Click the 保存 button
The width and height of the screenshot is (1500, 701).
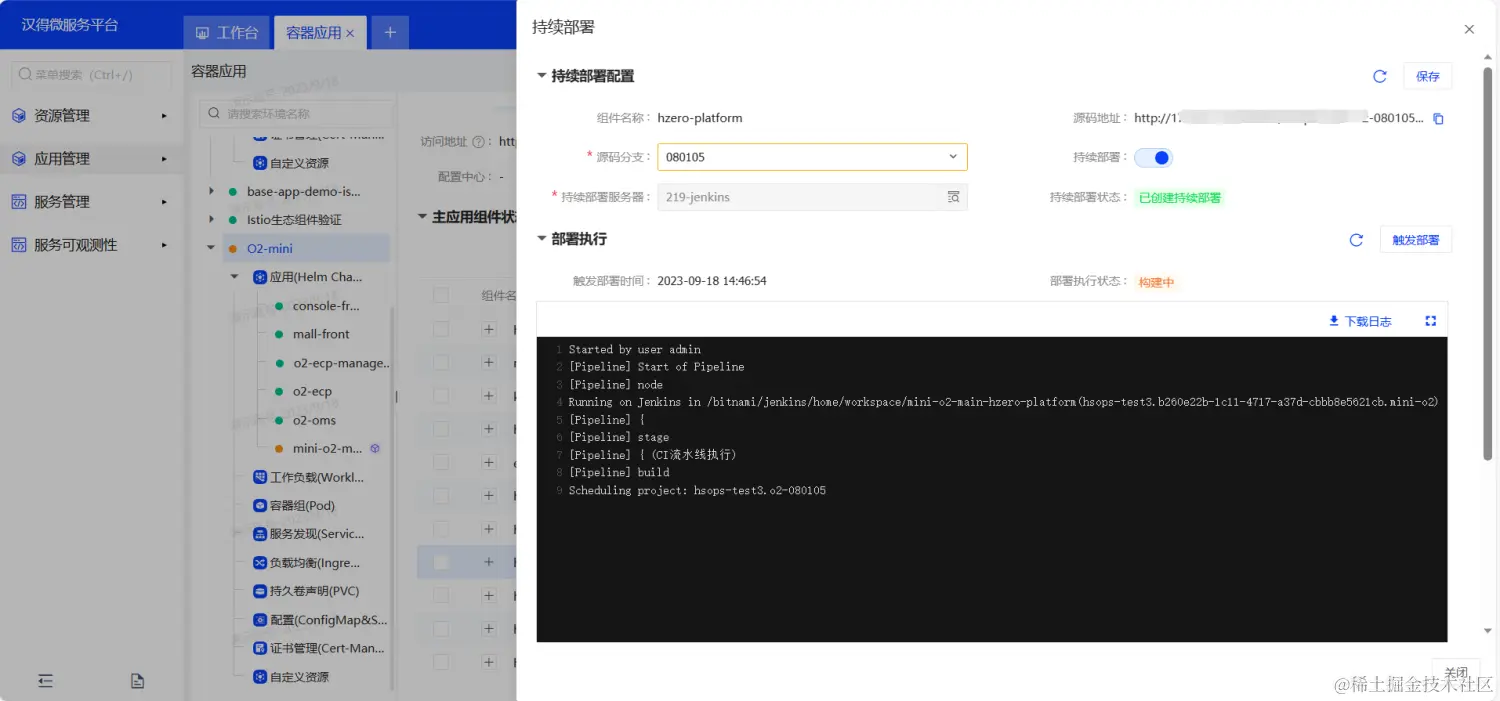tap(1428, 76)
